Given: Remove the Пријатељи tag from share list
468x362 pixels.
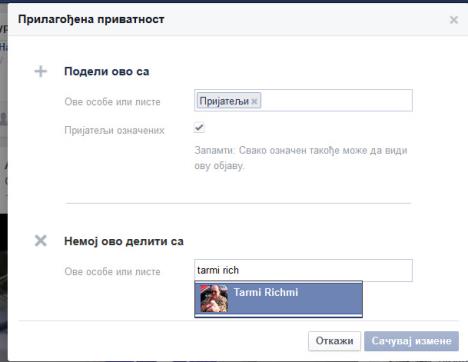Looking at the screenshot, I should pyautogui.click(x=254, y=101).
